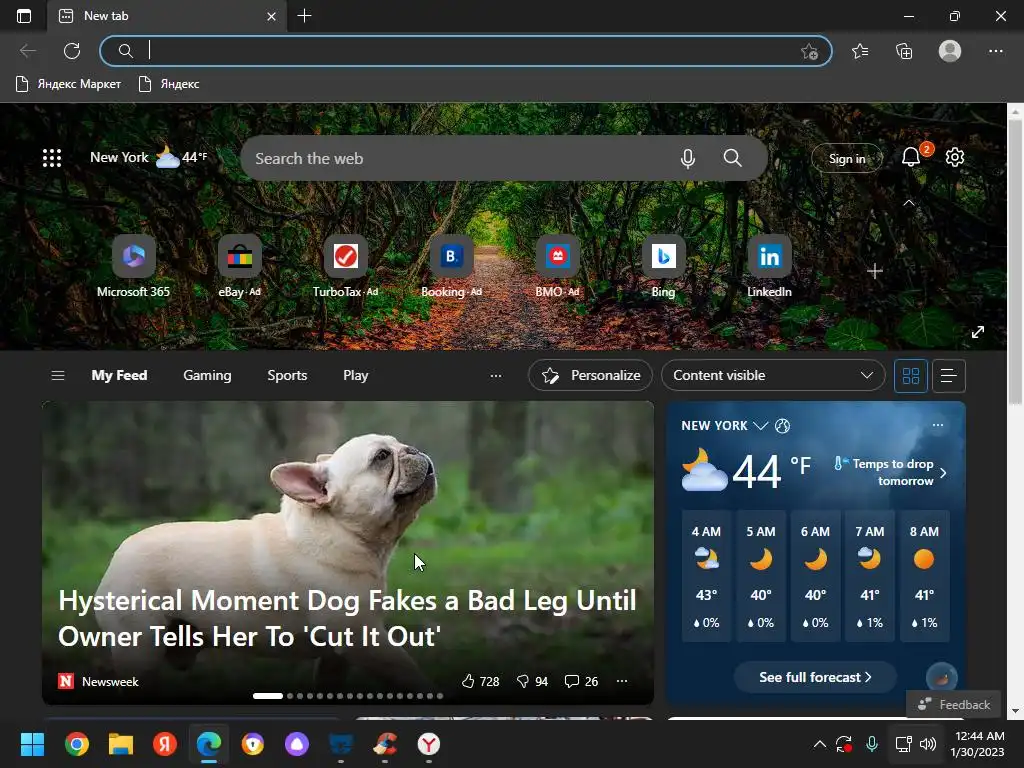Focus the browser address bar
Viewport: 1024px width, 768px height.
coord(466,51)
